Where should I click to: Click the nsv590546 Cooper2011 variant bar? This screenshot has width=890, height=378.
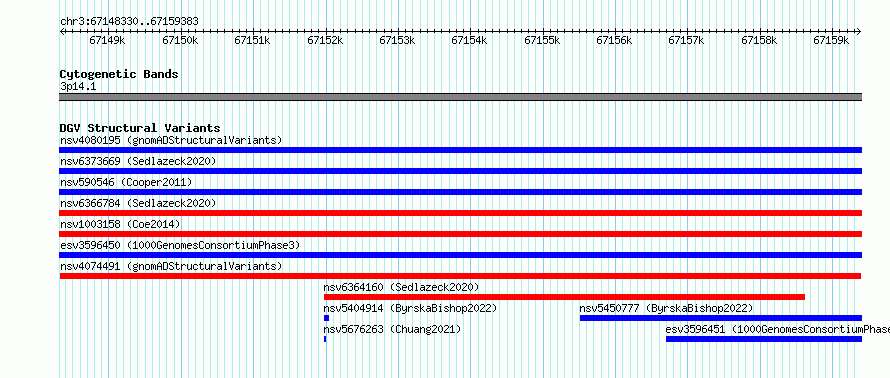pos(460,192)
